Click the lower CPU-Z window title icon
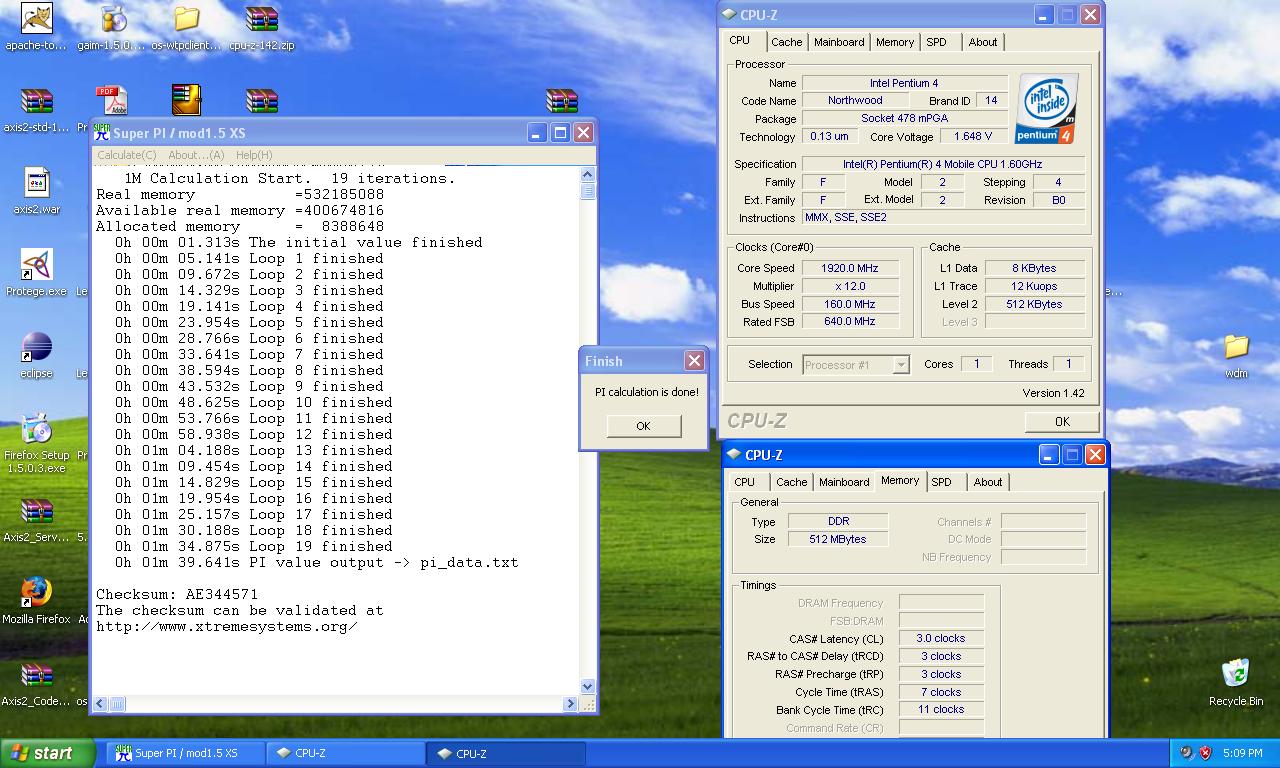This screenshot has height=768, width=1280. pyautogui.click(x=734, y=455)
